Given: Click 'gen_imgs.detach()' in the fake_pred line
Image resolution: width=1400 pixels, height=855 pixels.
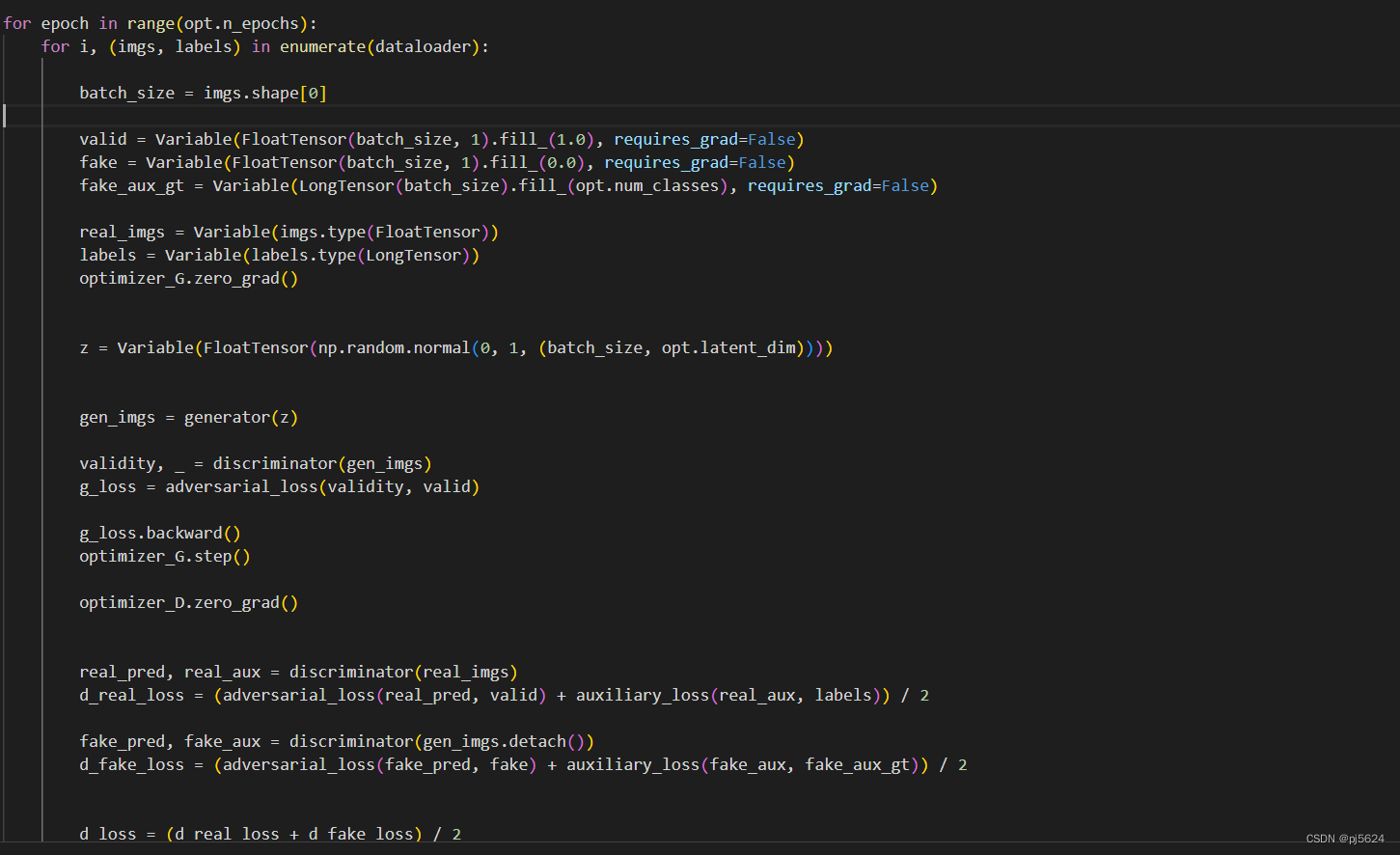Looking at the screenshot, I should point(504,741).
